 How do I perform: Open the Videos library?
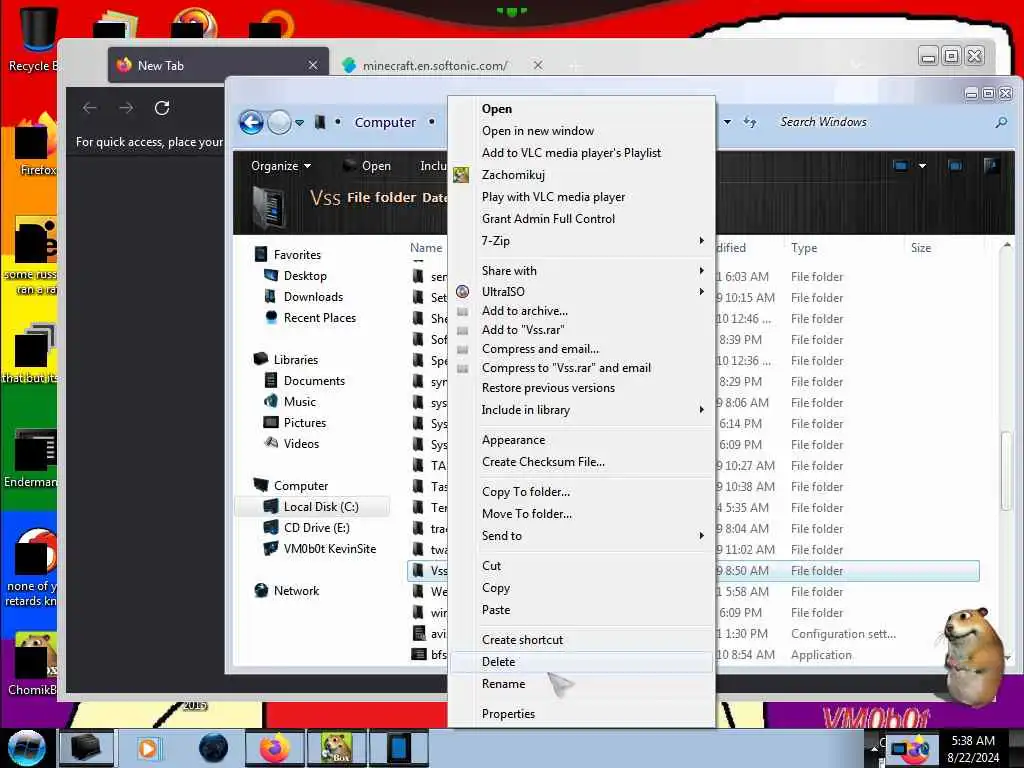(301, 443)
